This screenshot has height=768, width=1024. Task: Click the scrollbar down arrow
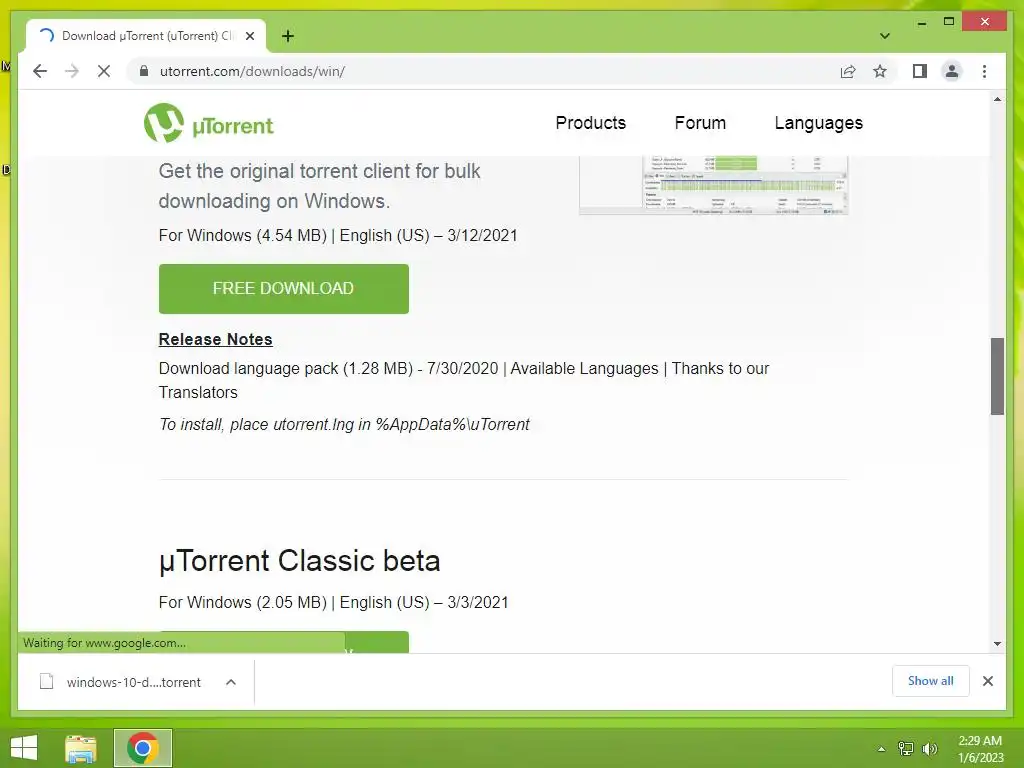coord(997,644)
